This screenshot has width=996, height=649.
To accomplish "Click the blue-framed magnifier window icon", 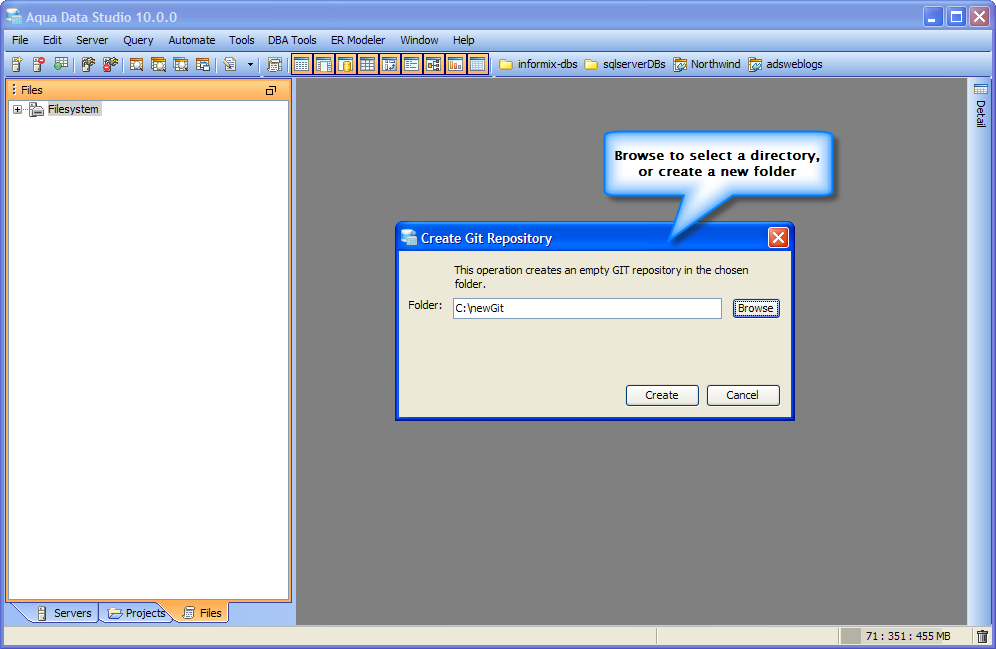I will click(x=180, y=64).
